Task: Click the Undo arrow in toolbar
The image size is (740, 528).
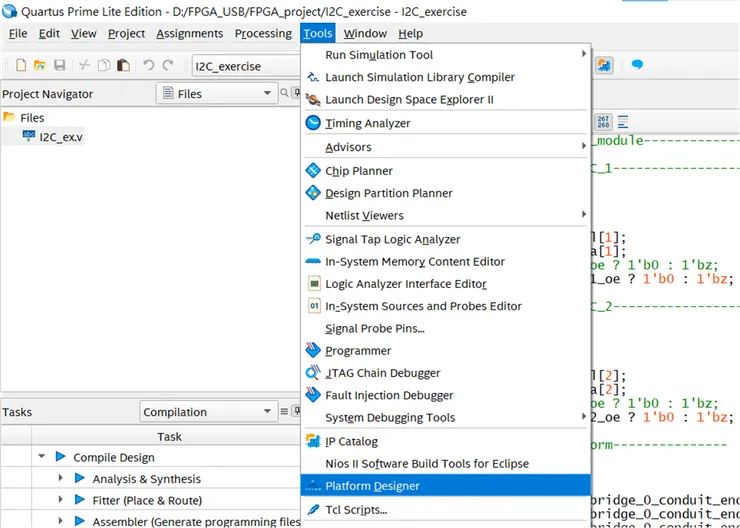Action: click(148, 65)
